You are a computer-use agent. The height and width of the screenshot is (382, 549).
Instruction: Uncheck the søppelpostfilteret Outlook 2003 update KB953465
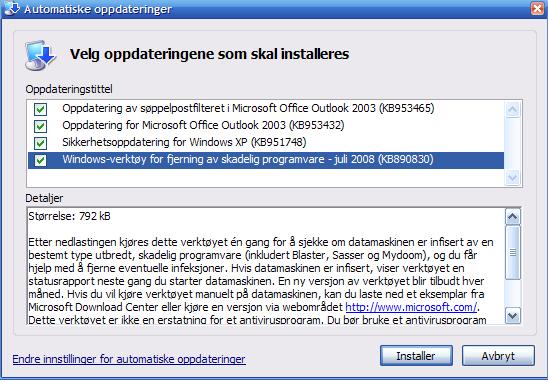(40, 109)
